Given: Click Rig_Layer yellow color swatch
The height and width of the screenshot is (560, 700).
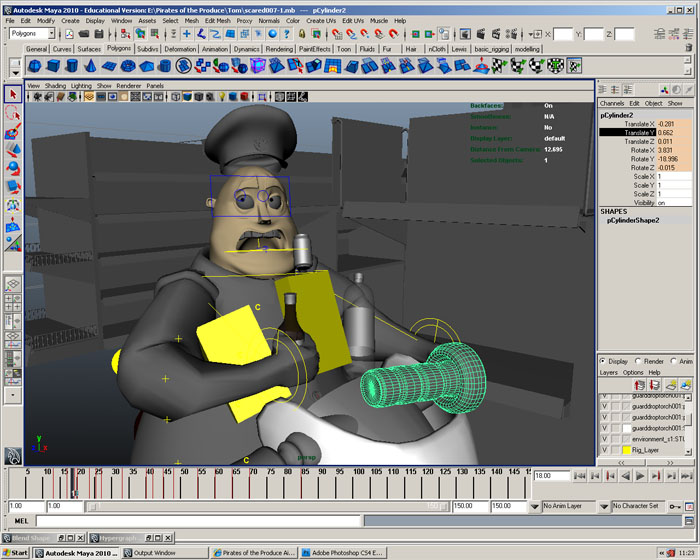Looking at the screenshot, I should [626, 450].
